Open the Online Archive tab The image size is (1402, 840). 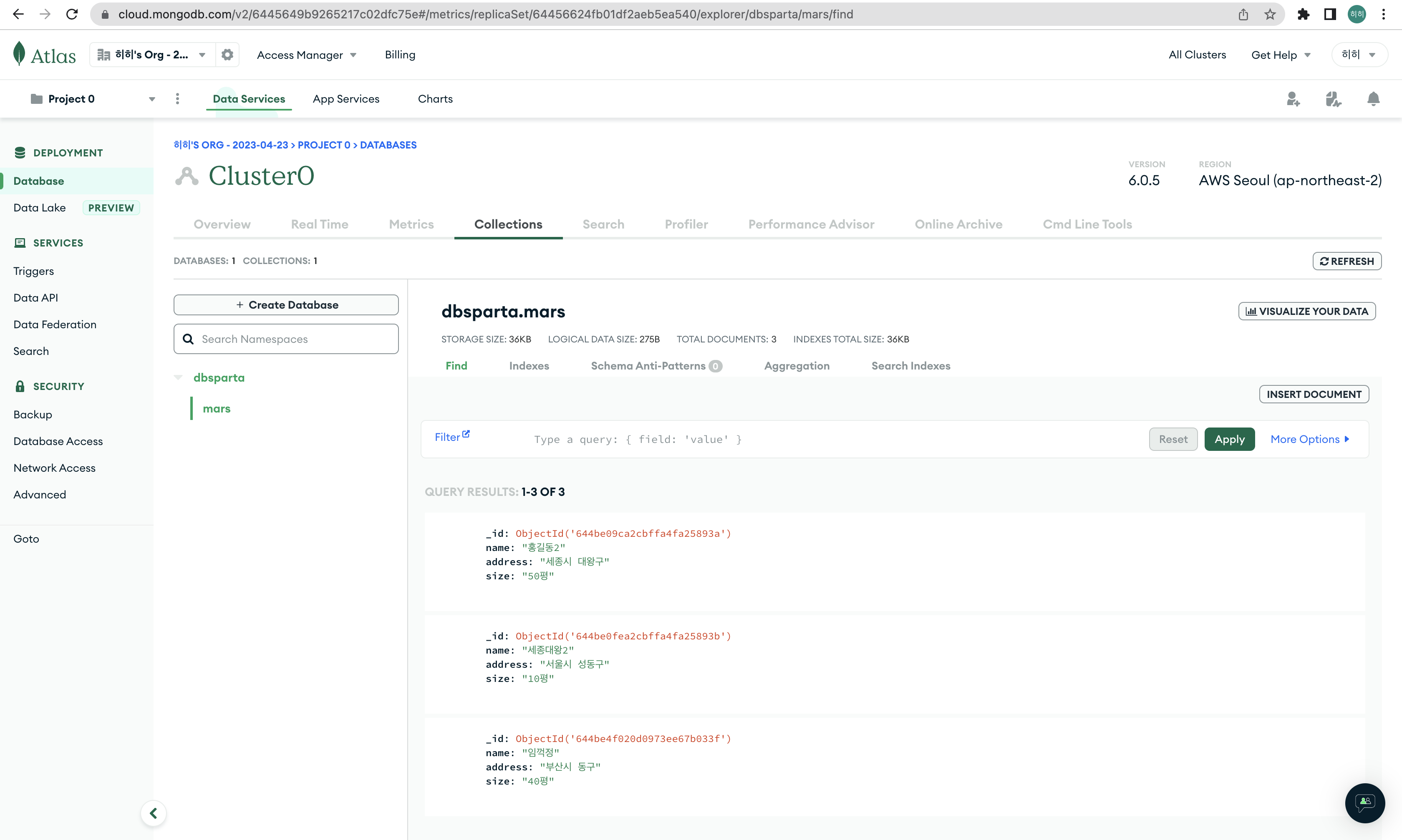pos(958,224)
